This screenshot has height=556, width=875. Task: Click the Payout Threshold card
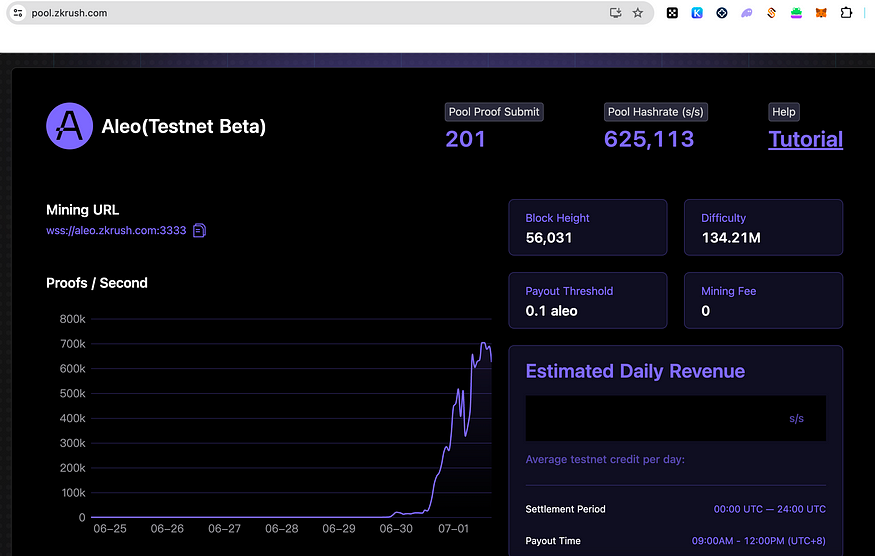coord(588,300)
